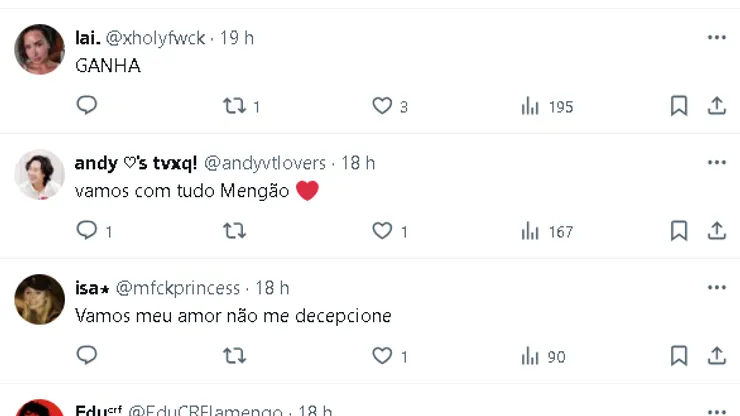Screen dimensions: 740x416
Task: Retweet the 'vamos com tudo Mengão' tweet
Action: [x=234, y=231]
